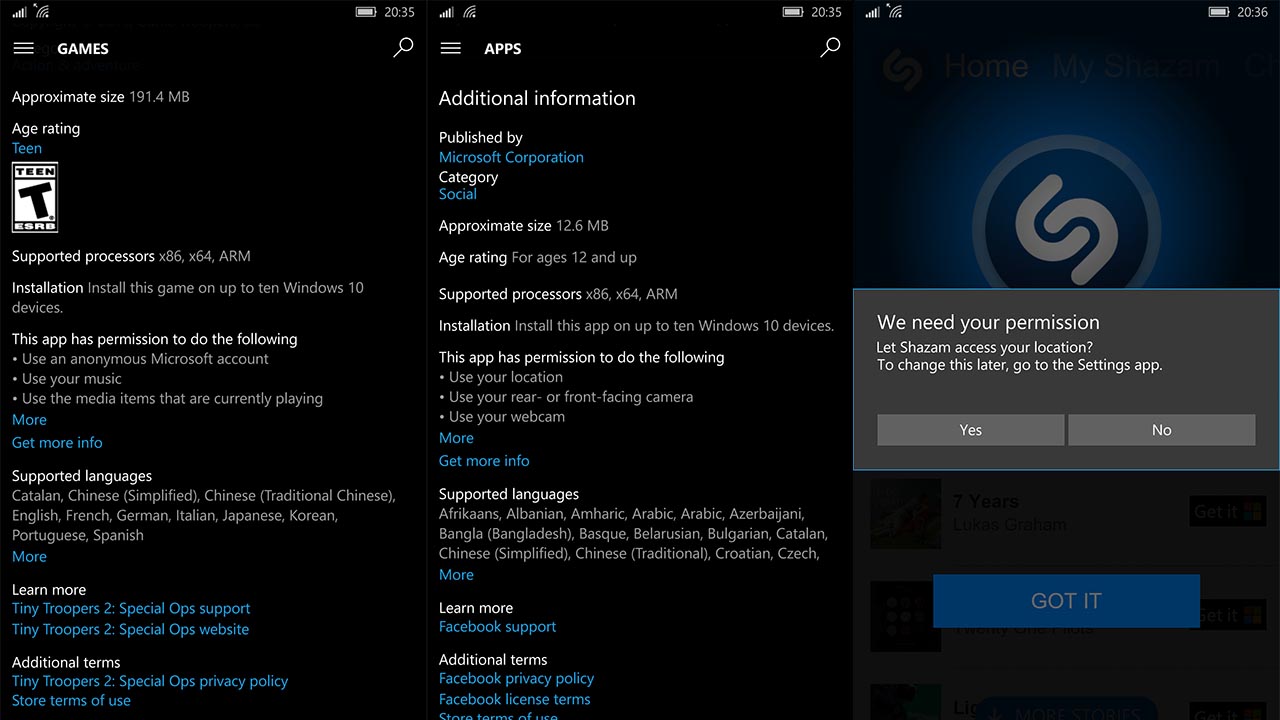1280x720 pixels.
Task: Tap 'Age rating For ages 12 and up'
Action: (538, 257)
